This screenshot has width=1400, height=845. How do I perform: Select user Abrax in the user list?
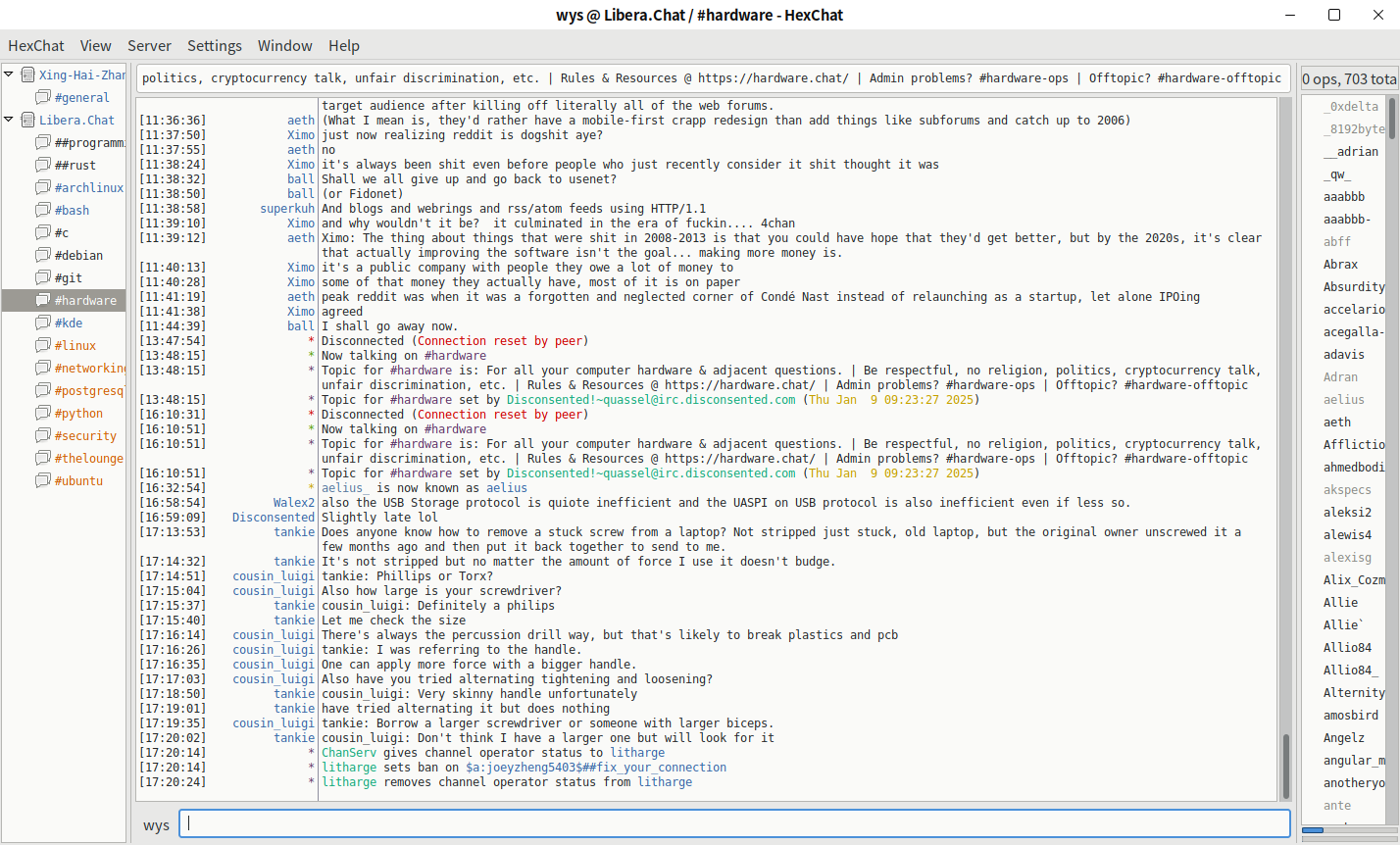[x=1340, y=264]
